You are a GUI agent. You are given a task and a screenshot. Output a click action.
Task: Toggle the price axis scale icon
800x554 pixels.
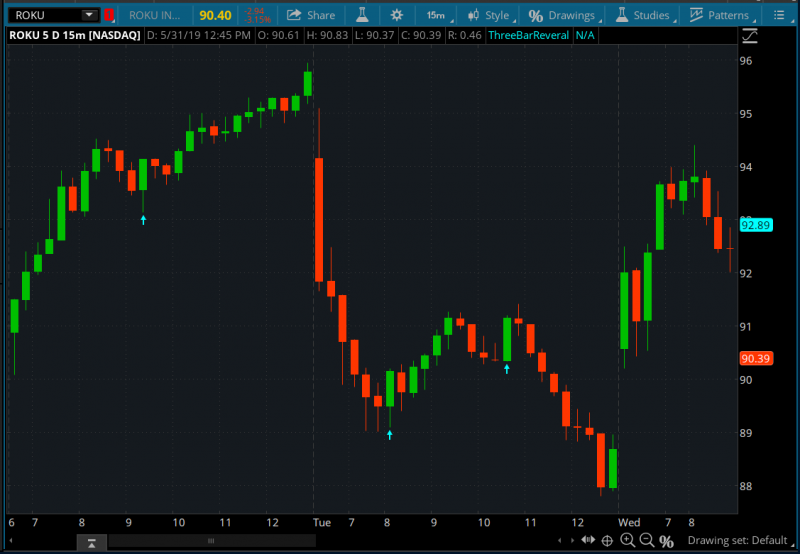tap(749, 36)
